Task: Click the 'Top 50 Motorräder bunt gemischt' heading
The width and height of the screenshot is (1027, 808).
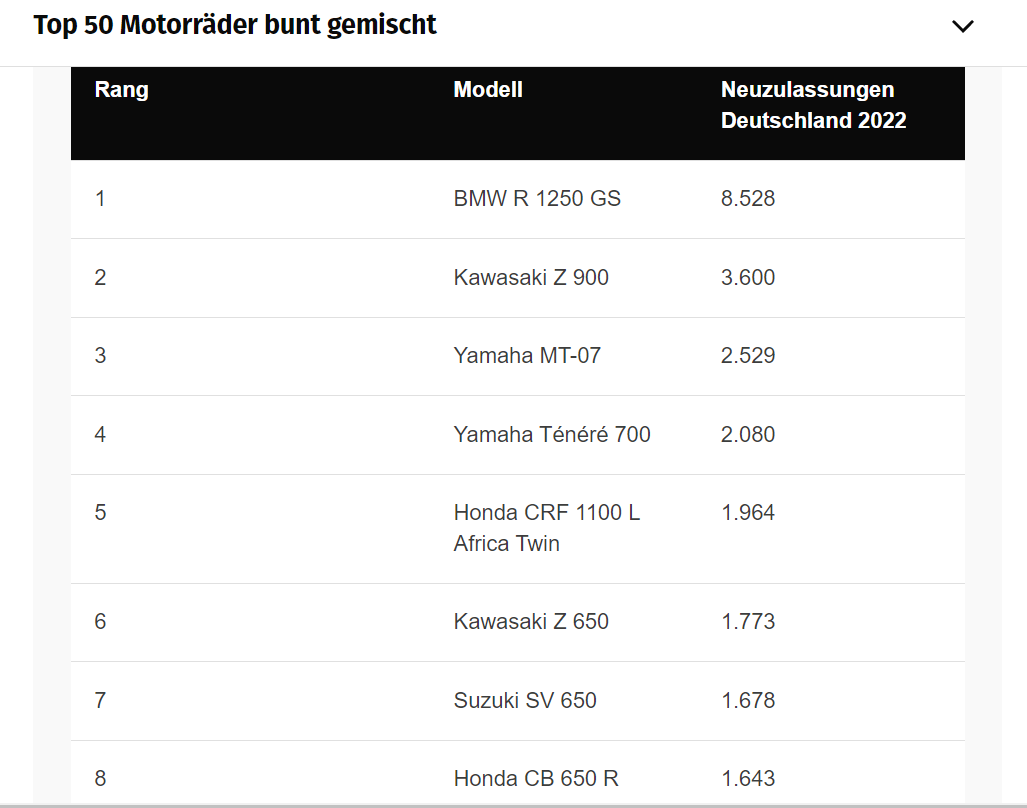Action: [x=234, y=25]
